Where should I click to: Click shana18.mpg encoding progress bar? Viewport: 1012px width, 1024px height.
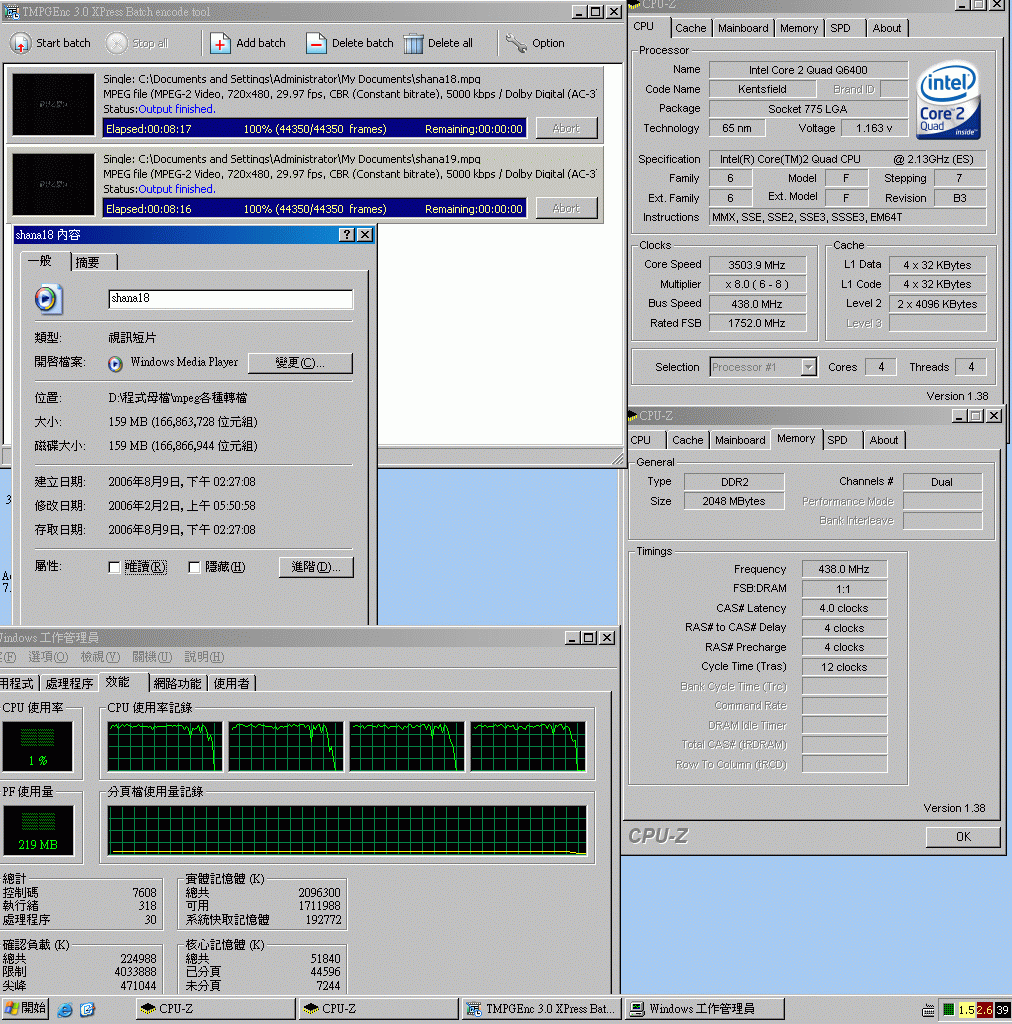click(x=314, y=129)
